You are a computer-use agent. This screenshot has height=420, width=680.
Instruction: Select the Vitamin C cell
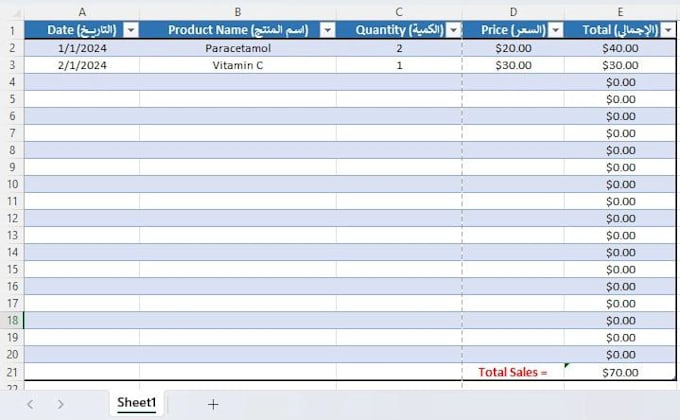point(238,65)
